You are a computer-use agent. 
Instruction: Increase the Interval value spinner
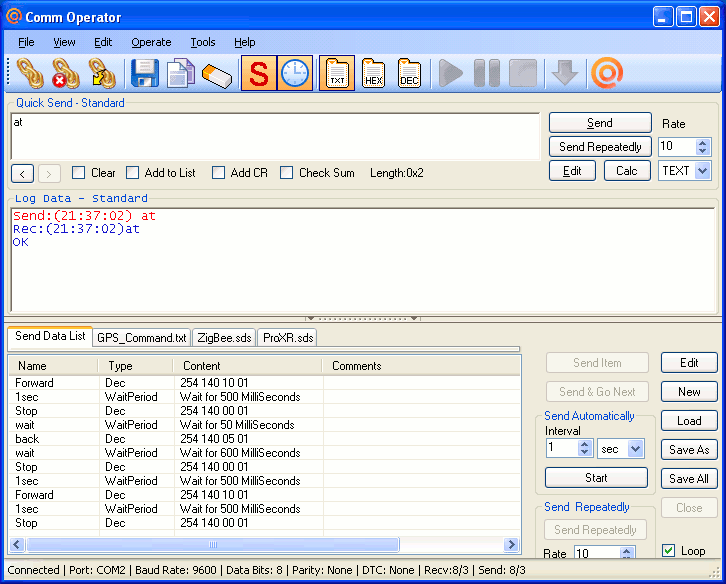click(584, 444)
